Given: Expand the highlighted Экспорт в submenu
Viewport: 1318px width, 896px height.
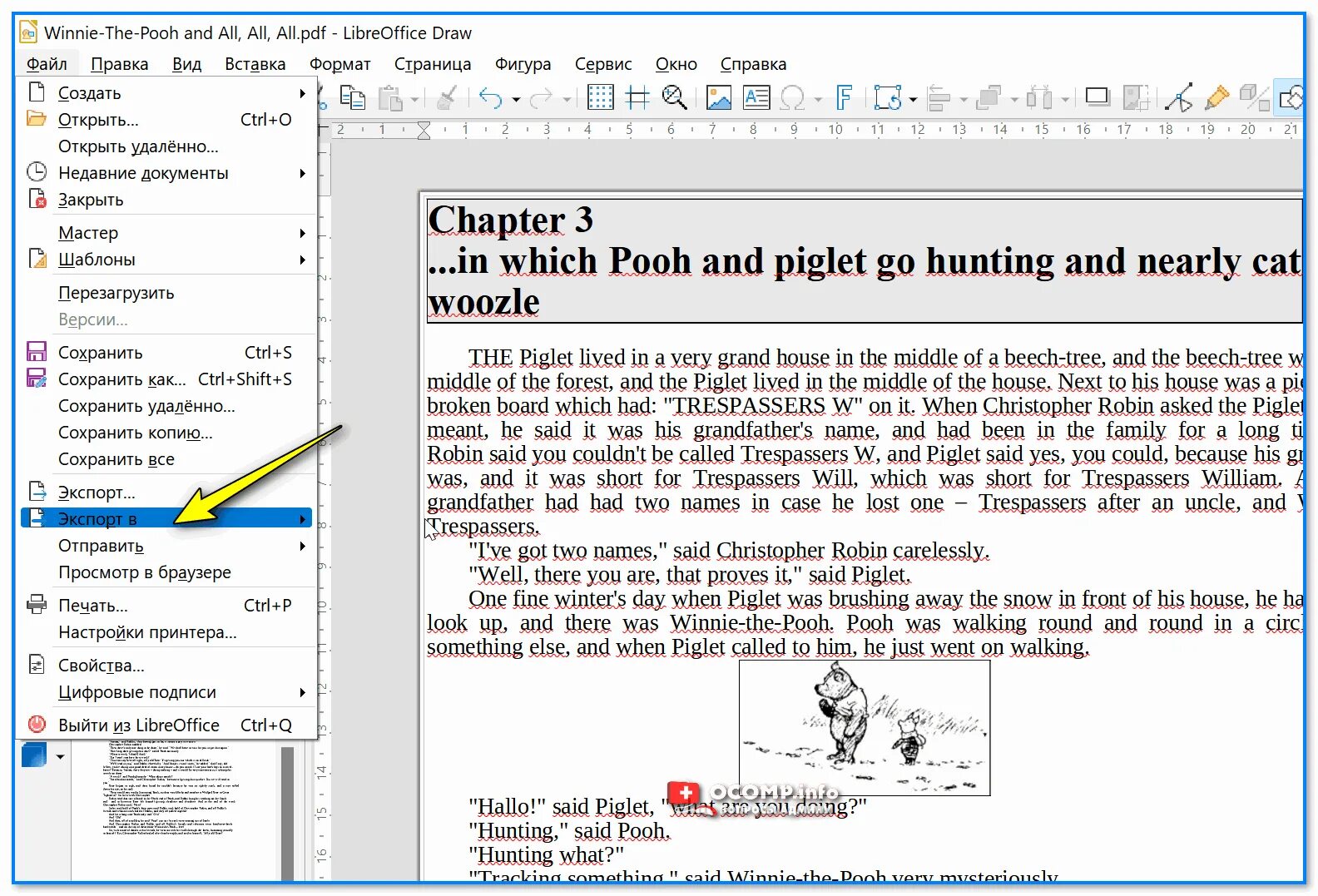Looking at the screenshot, I should pyautogui.click(x=166, y=519).
